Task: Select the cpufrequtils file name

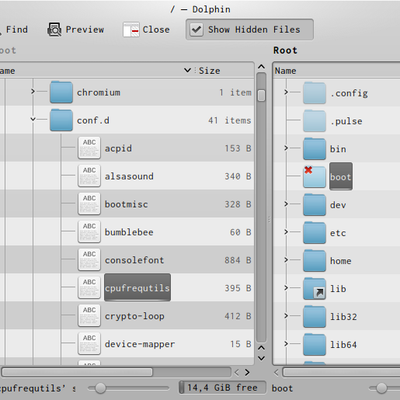Action: (x=137, y=288)
